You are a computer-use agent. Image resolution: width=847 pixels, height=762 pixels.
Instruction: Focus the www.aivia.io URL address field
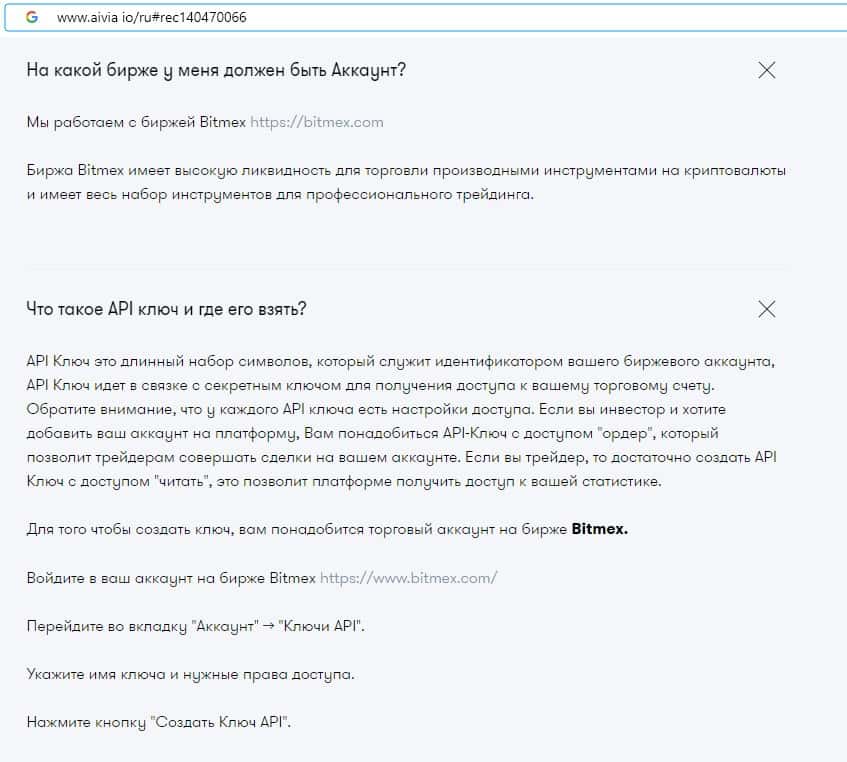[152, 18]
